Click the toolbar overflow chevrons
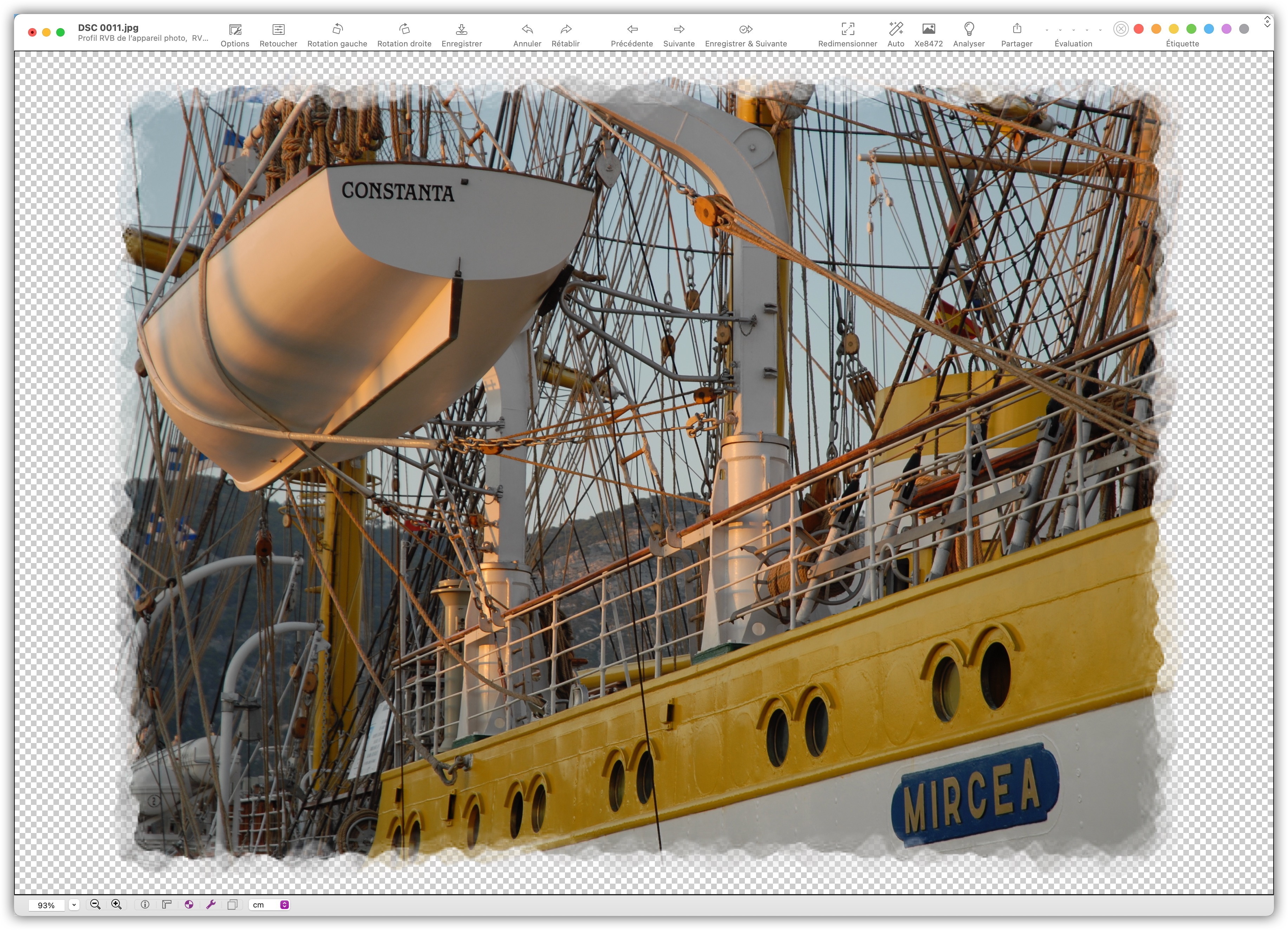 pyautogui.click(x=1267, y=21)
